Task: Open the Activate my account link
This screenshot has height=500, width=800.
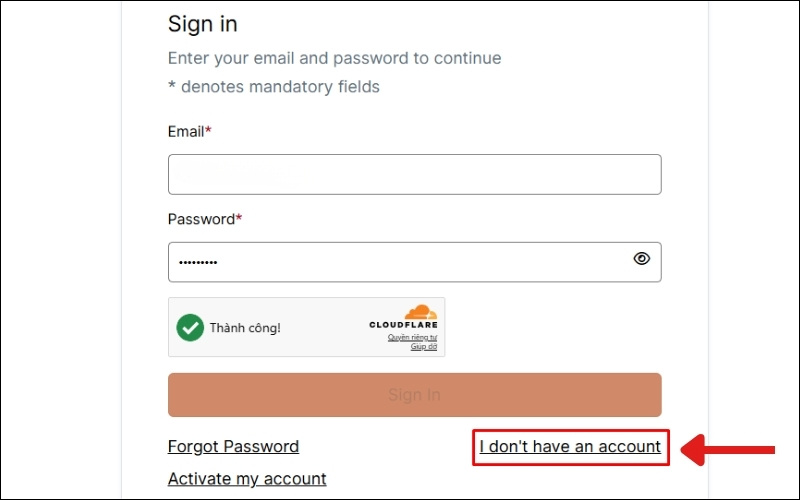Action: click(247, 478)
